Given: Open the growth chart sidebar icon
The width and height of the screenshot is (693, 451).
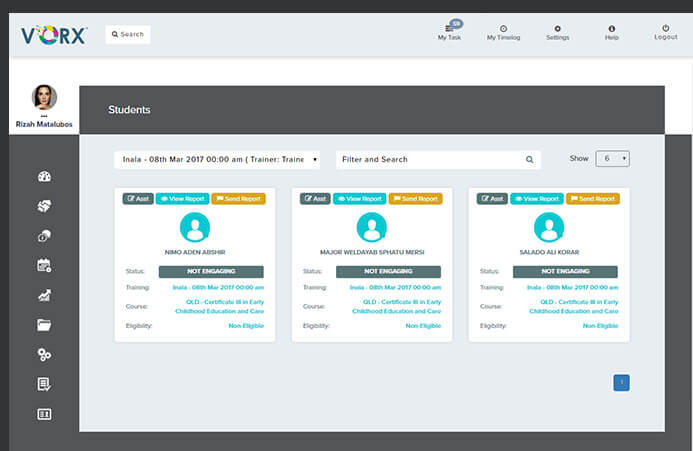Looking at the screenshot, I should point(44,295).
